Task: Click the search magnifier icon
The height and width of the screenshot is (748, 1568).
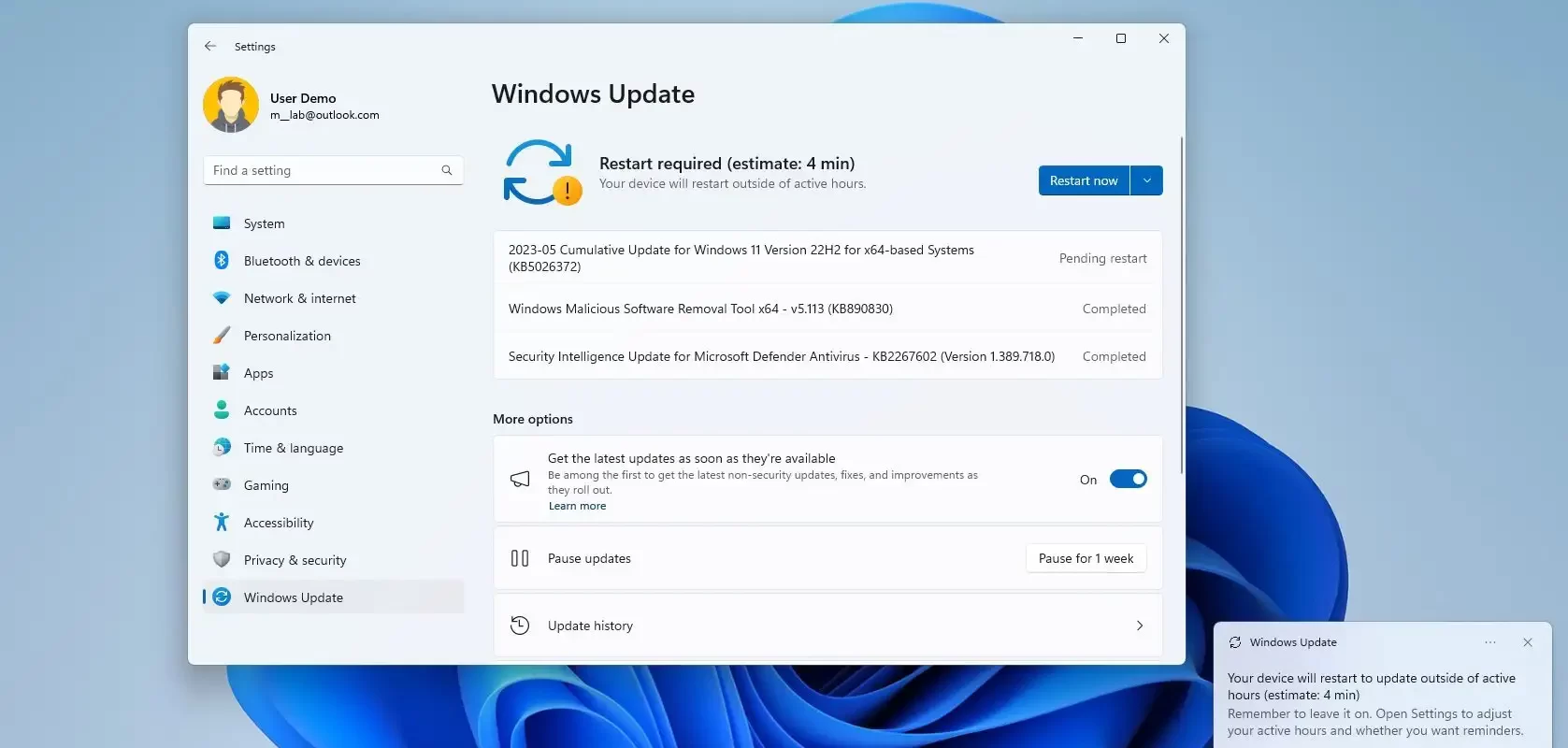Action: (447, 170)
